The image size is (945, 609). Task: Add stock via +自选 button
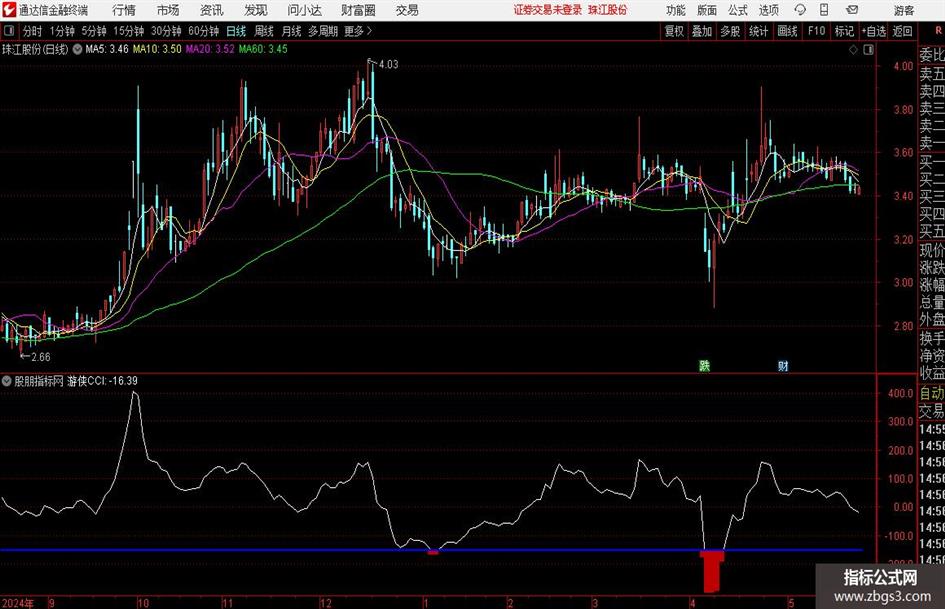point(873,31)
